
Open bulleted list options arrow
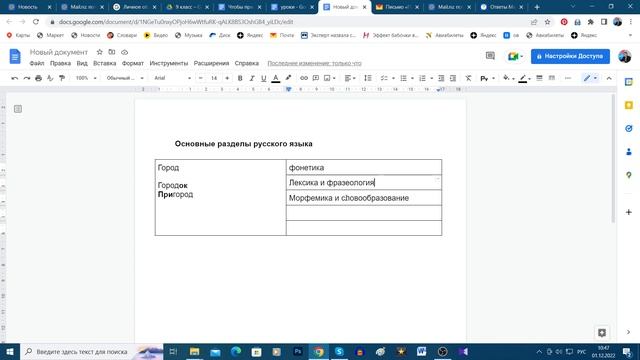pyautogui.click(x=412, y=78)
